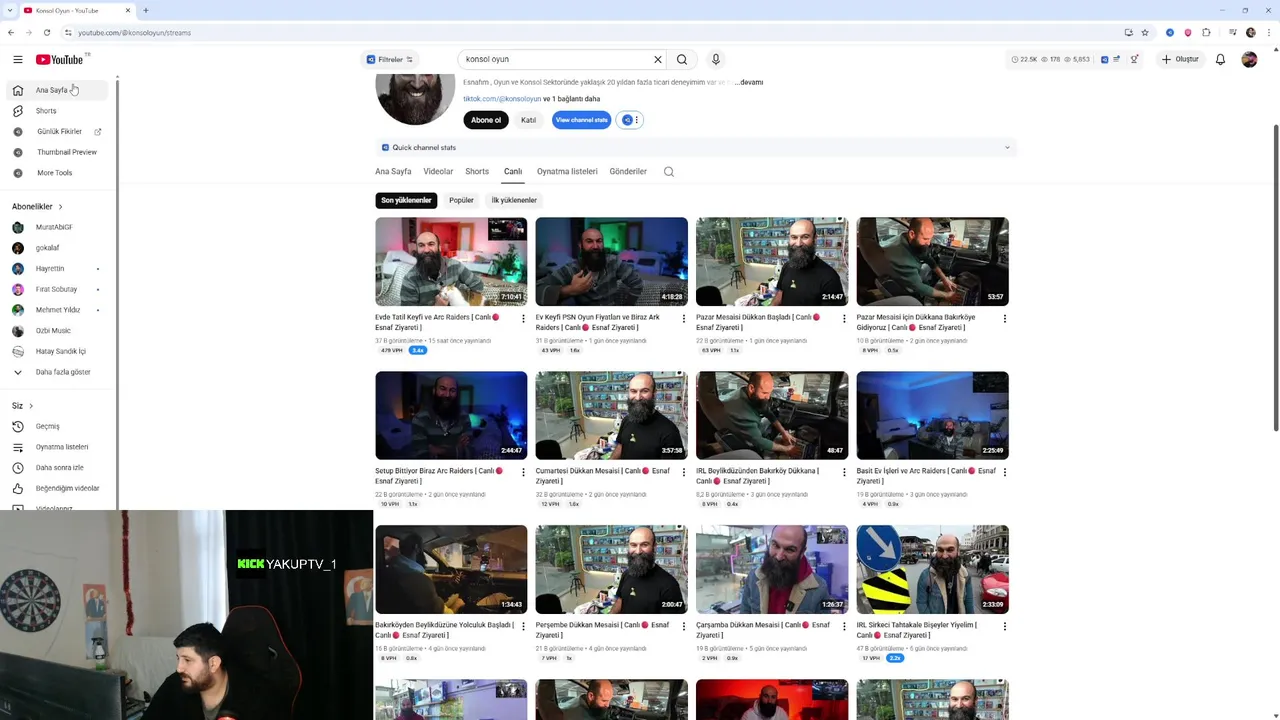Open gokalaf subscription channel
Viewport: 1280px width, 720px height.
click(x=59, y=248)
